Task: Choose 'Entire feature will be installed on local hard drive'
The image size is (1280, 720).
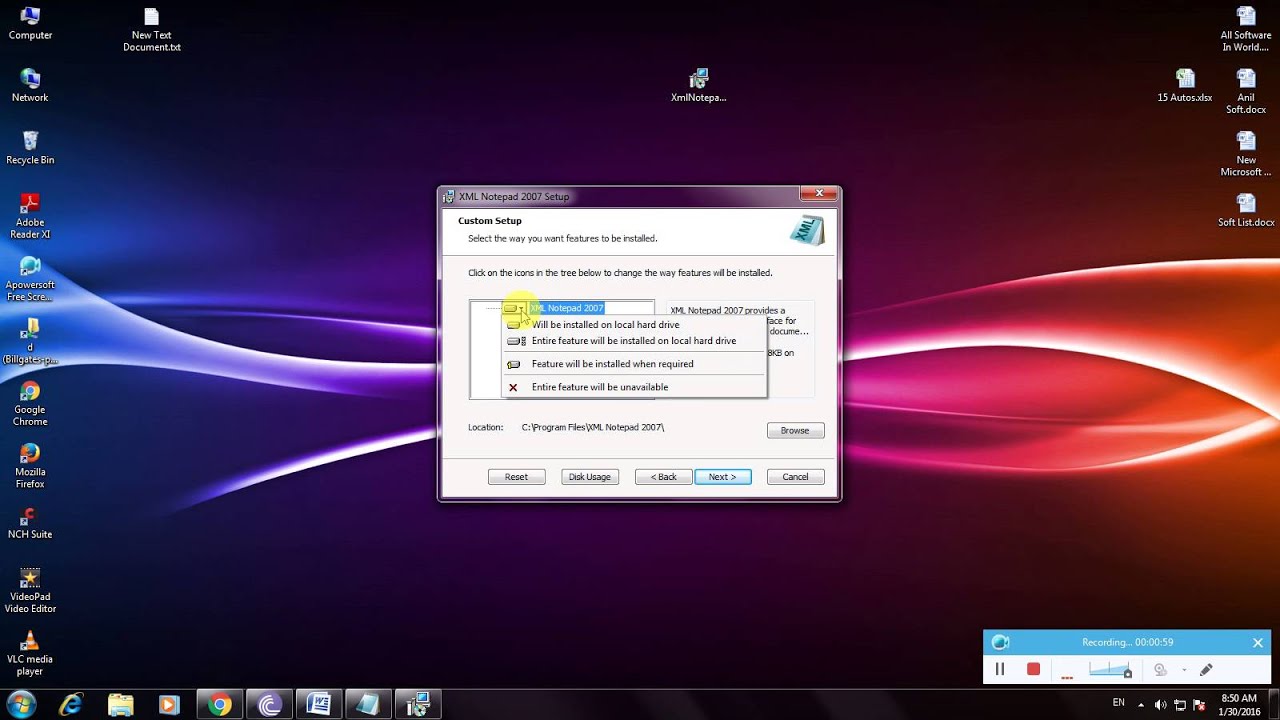Action: 634,341
